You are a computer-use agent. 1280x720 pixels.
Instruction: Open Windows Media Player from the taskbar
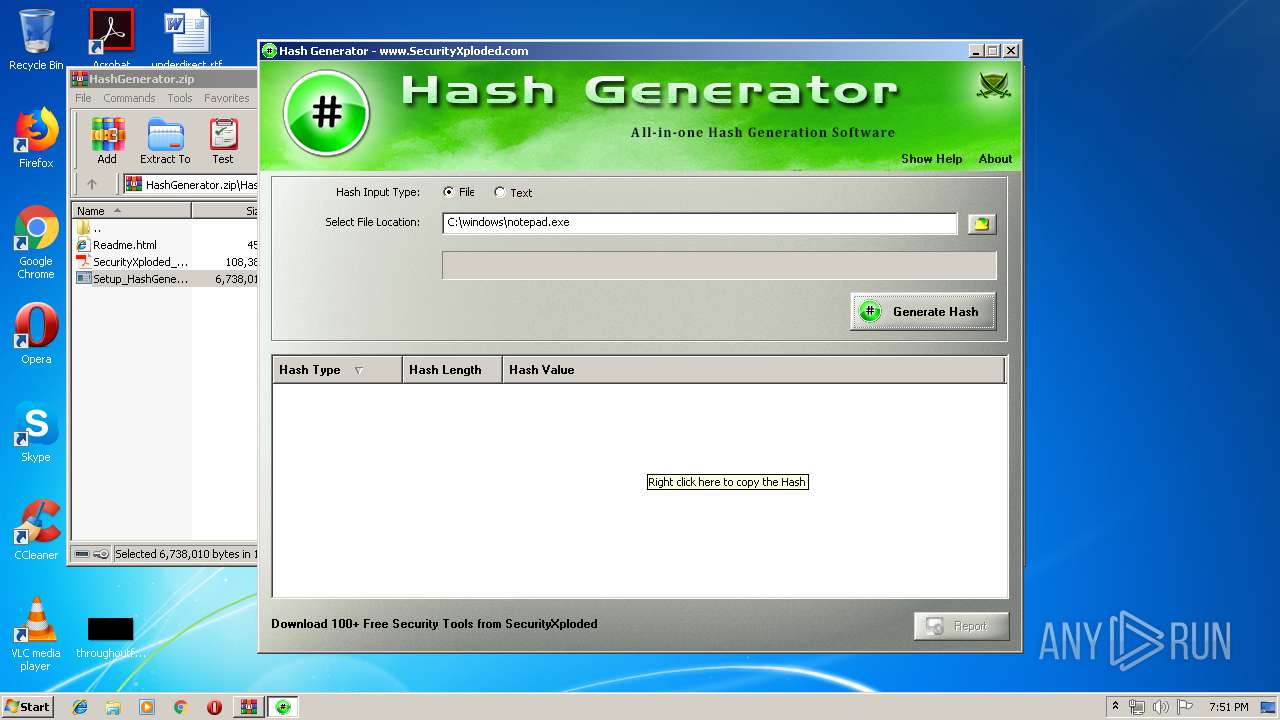[147, 707]
